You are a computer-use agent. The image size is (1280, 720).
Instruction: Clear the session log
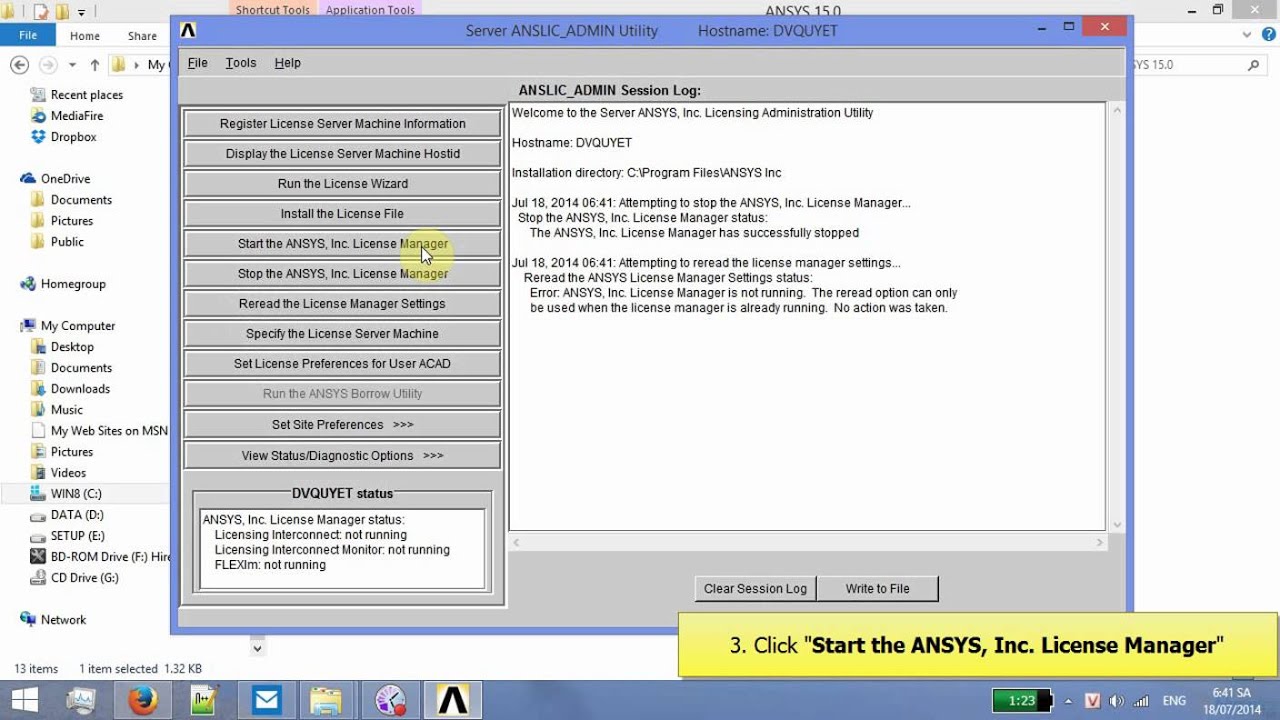755,589
